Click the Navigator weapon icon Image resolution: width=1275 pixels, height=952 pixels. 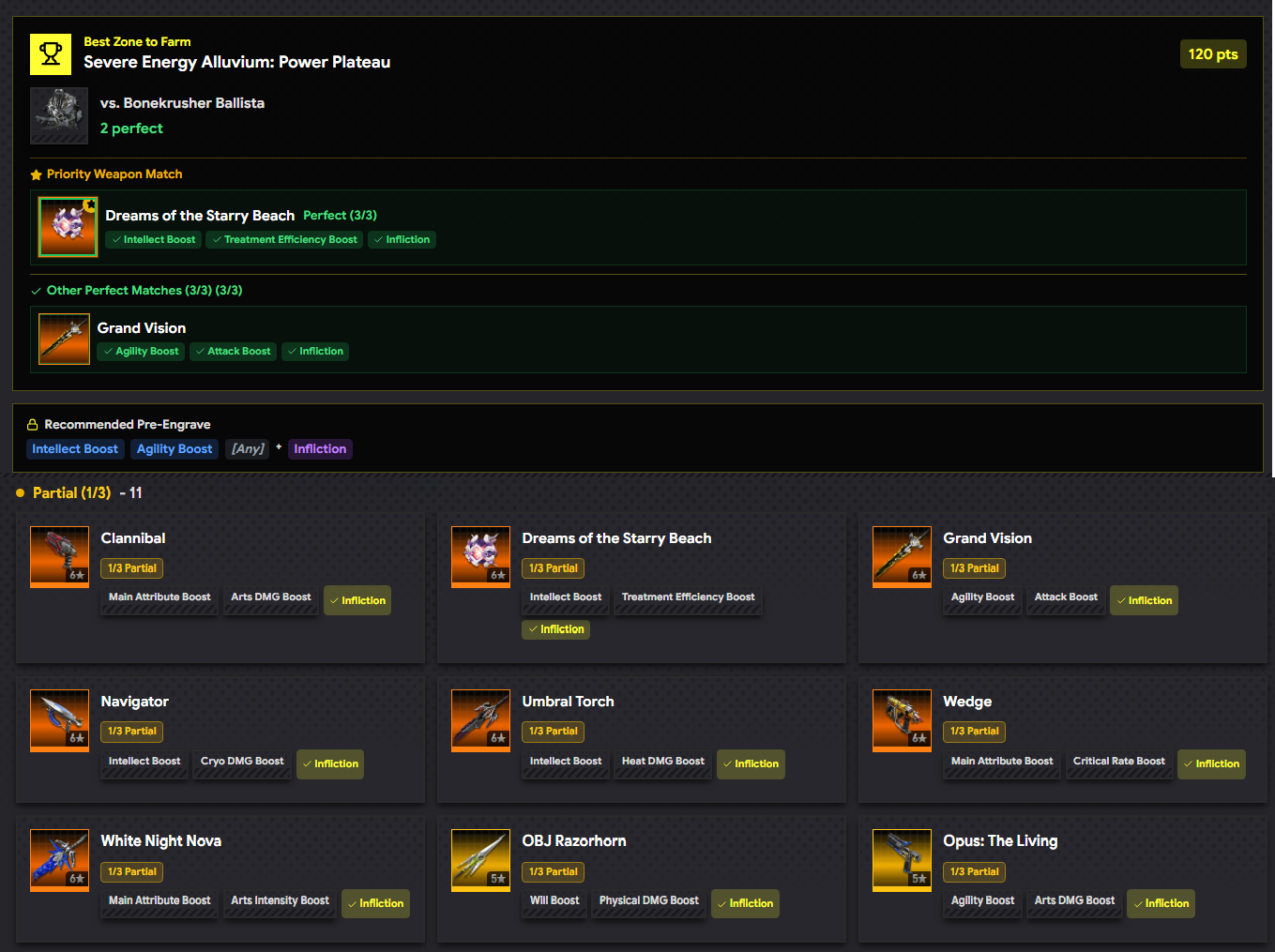(x=59, y=720)
